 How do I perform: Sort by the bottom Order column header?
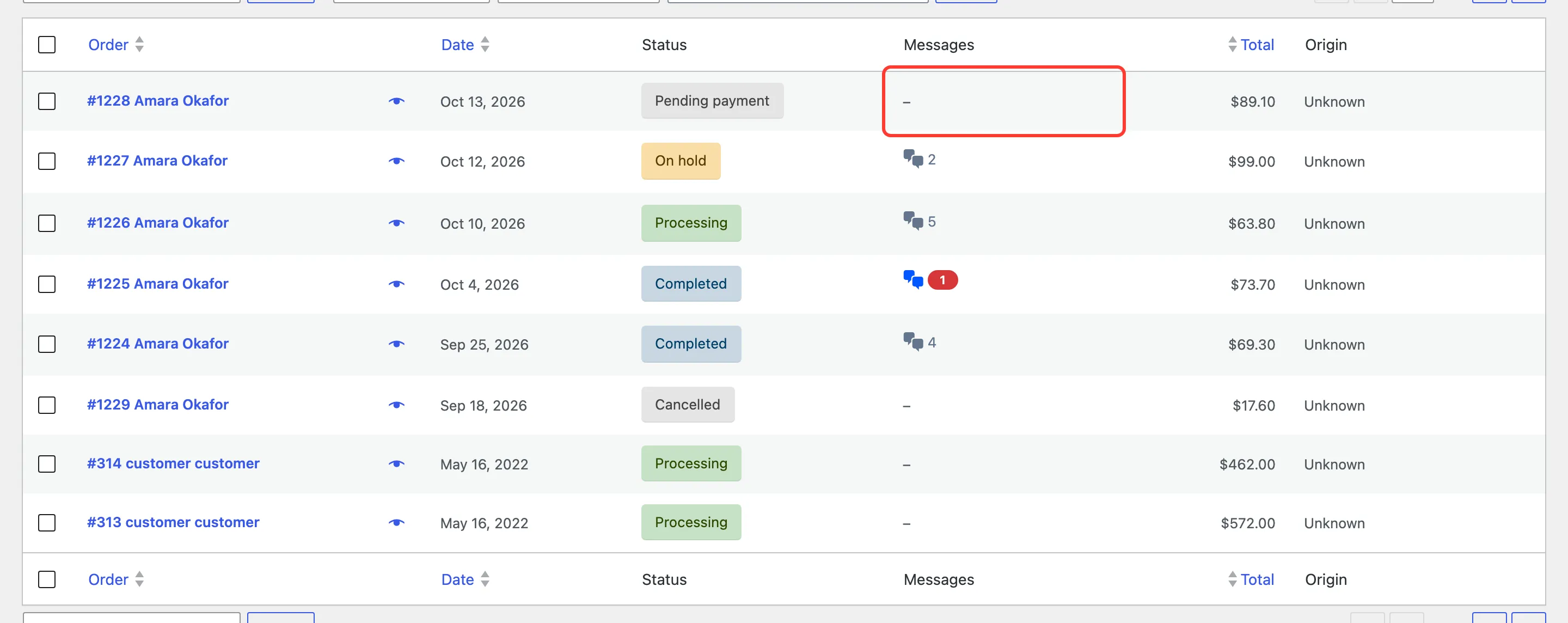point(108,579)
